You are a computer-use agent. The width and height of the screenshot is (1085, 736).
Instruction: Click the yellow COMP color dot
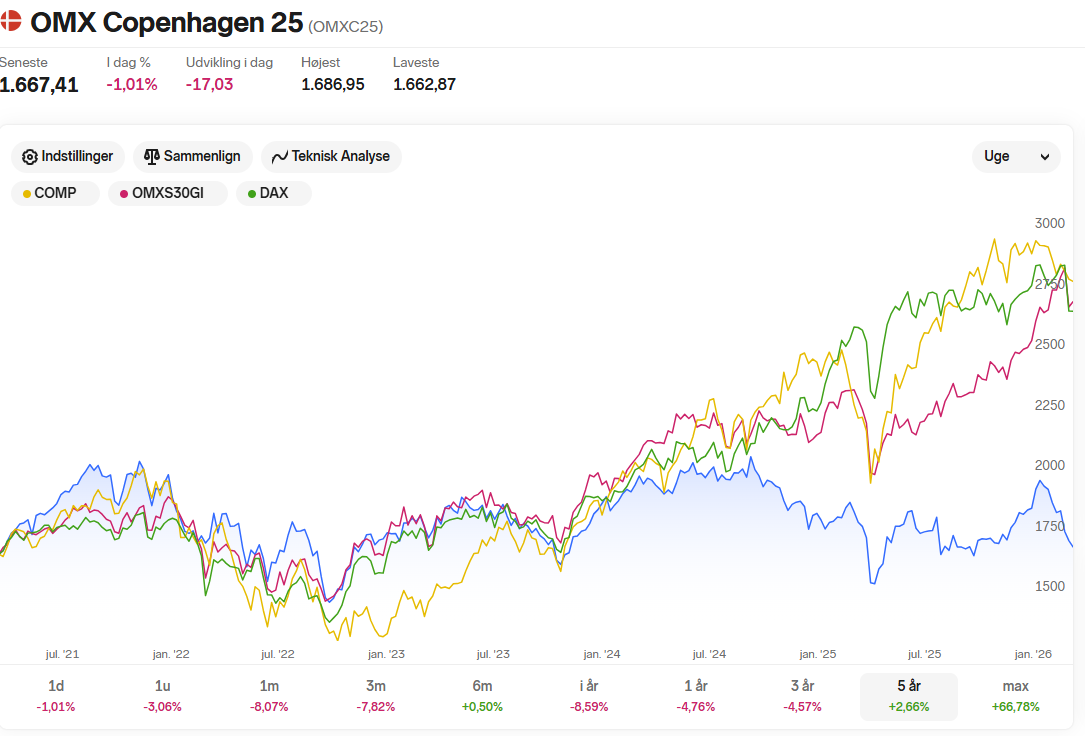tap(26, 194)
